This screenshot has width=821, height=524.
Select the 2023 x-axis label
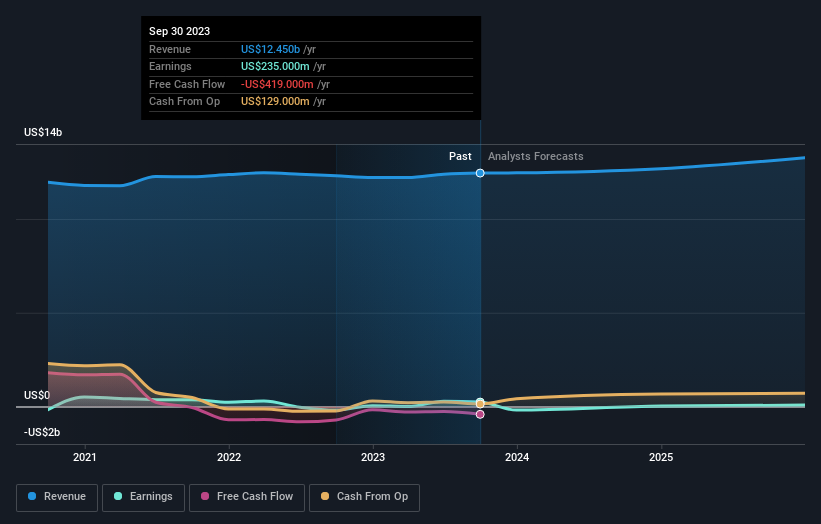[x=373, y=457]
